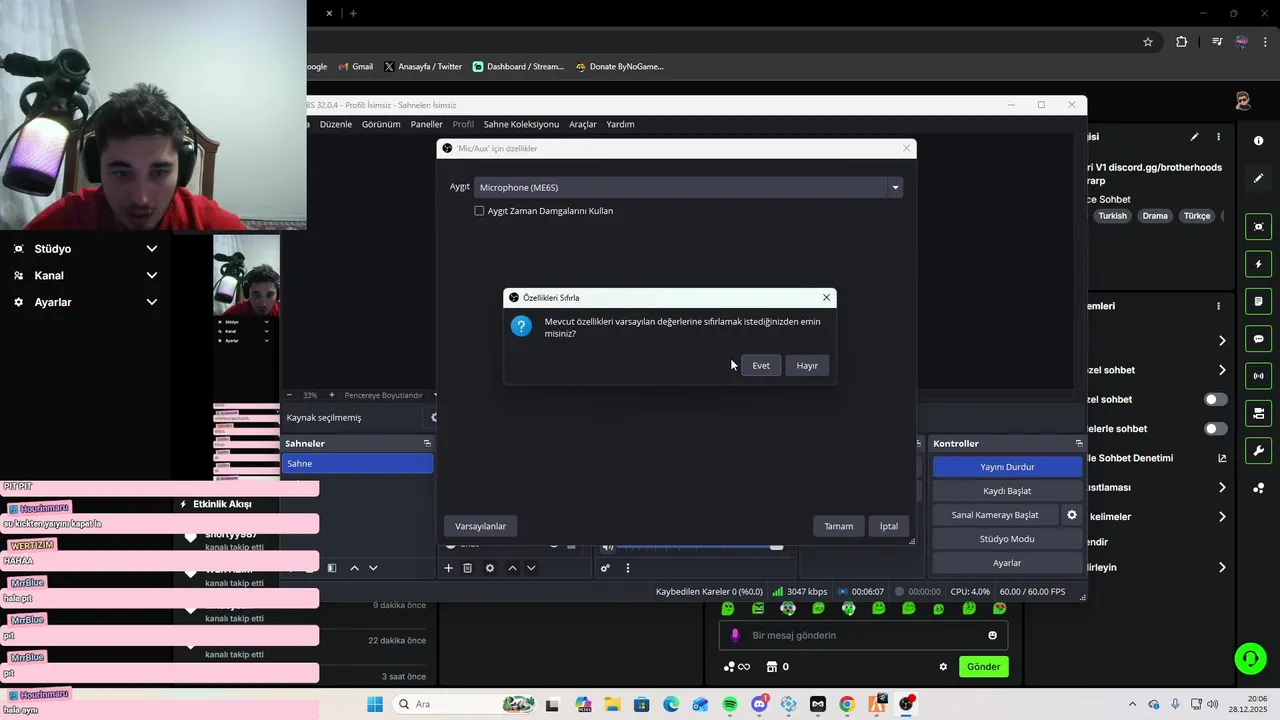Pop out the Kontroller dock
The width and height of the screenshot is (1280, 720).
click(1079, 443)
